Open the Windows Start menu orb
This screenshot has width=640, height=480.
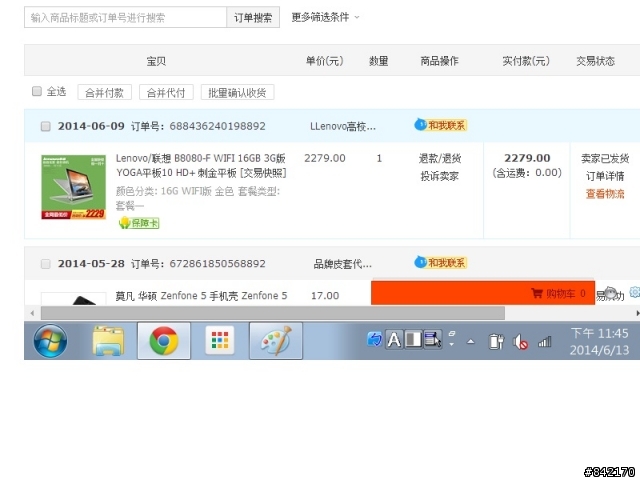[x=50, y=341]
